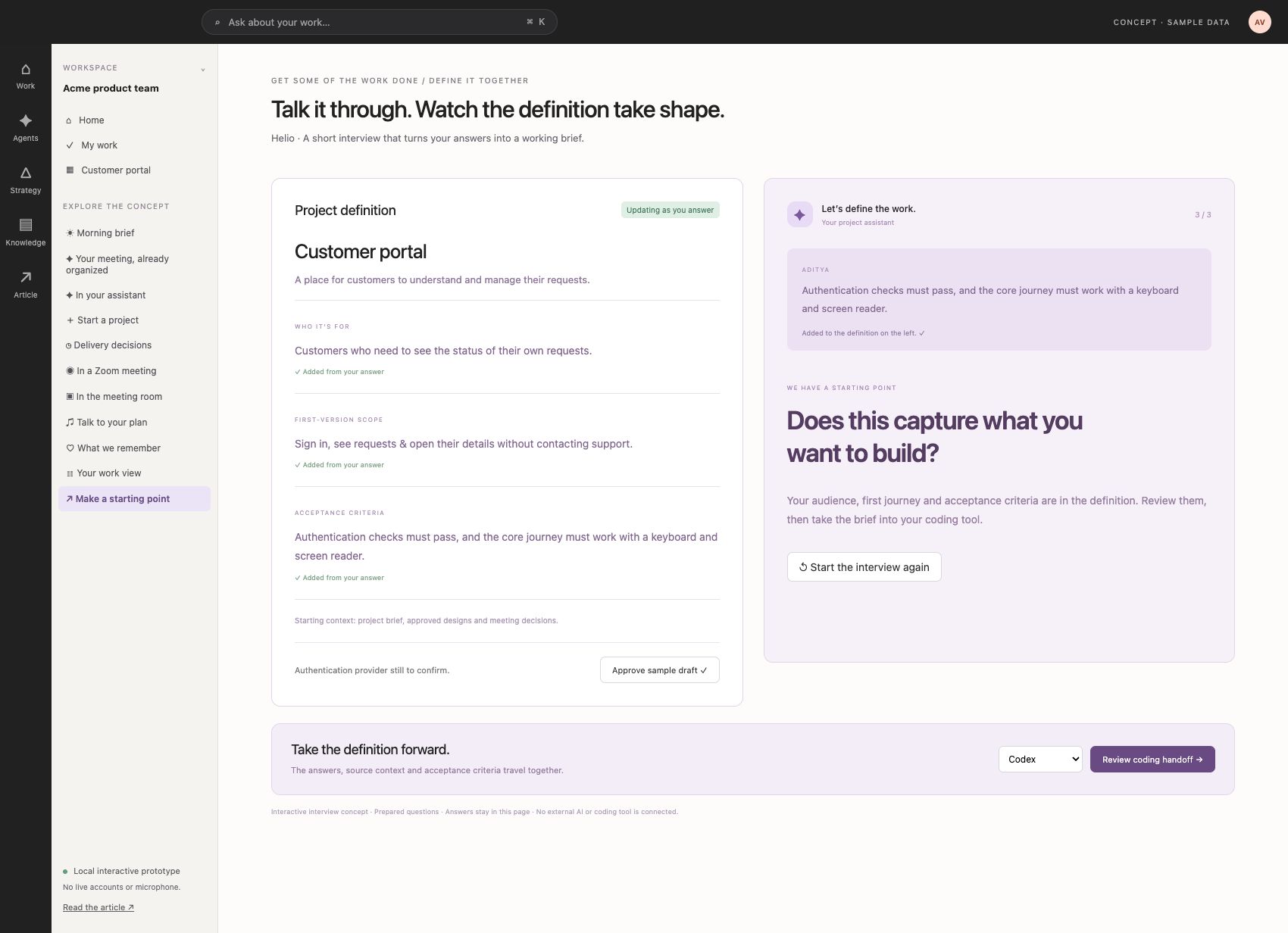
Task: Click the square icon beside Customer portal
Action: point(70,170)
